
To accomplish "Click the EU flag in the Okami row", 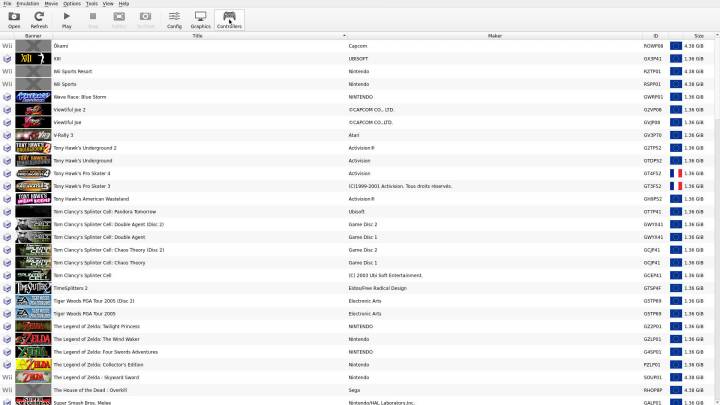I will pyautogui.click(x=675, y=46).
